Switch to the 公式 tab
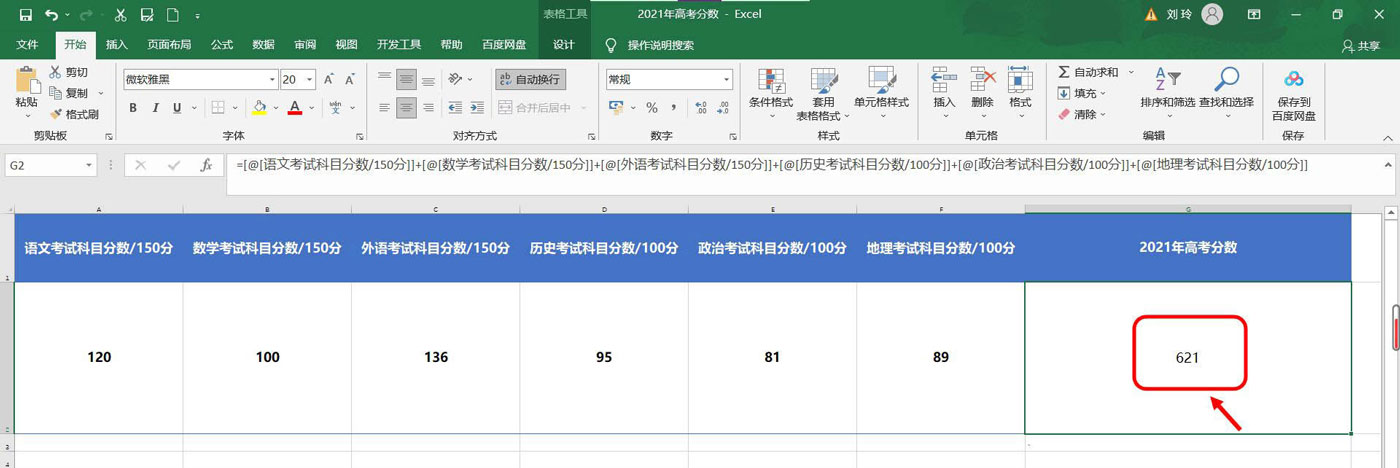The width and height of the screenshot is (1400, 468). (x=221, y=45)
